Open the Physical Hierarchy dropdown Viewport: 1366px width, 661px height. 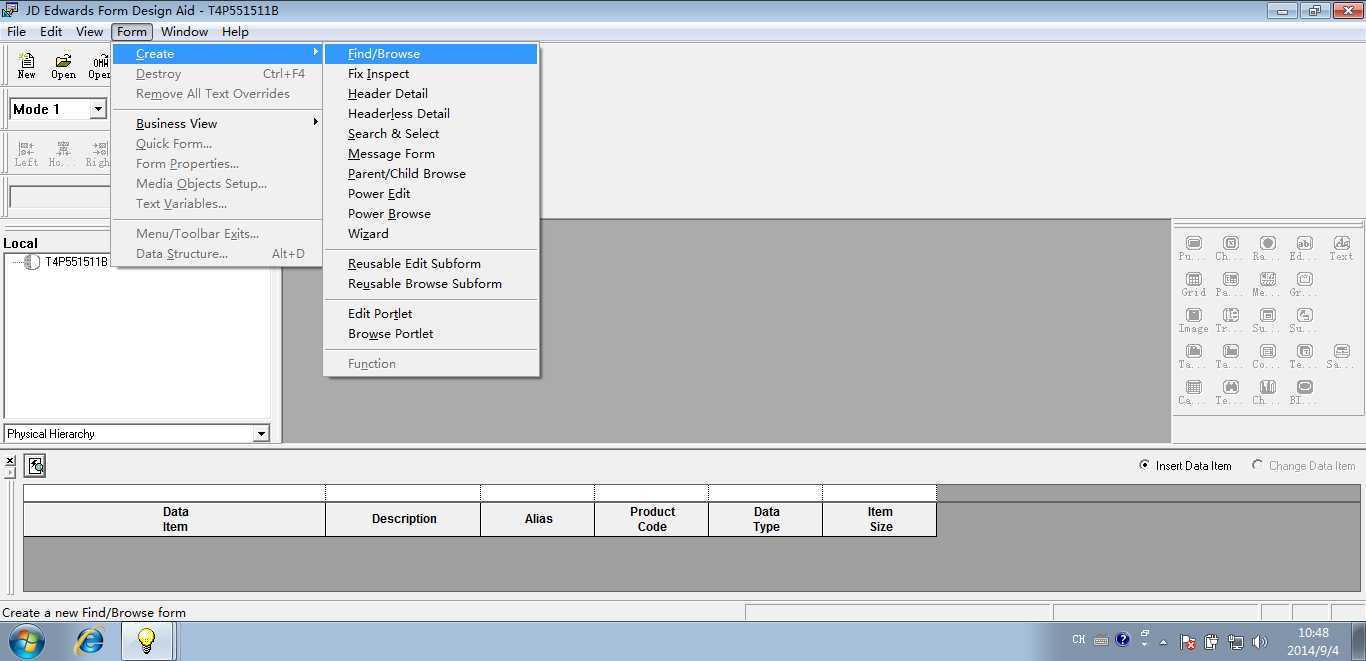pos(261,434)
